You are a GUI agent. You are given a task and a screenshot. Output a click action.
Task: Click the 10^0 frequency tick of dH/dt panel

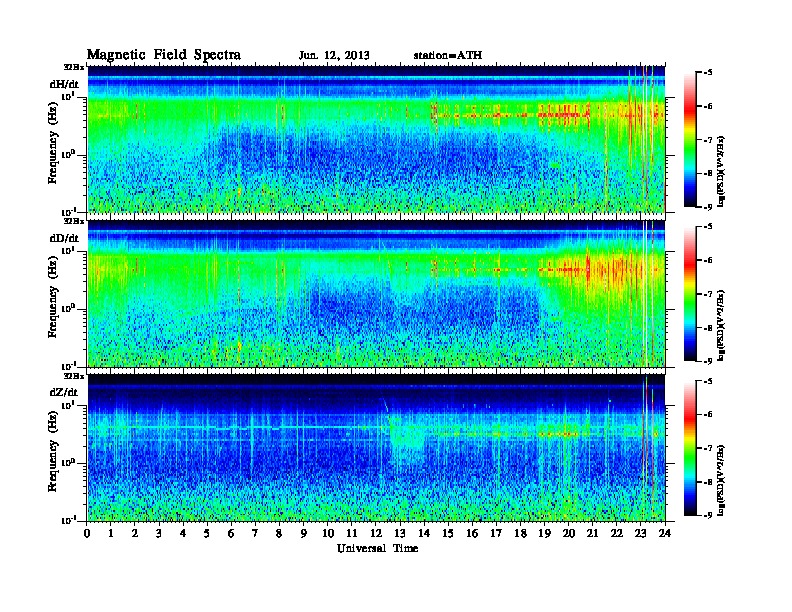[67, 154]
